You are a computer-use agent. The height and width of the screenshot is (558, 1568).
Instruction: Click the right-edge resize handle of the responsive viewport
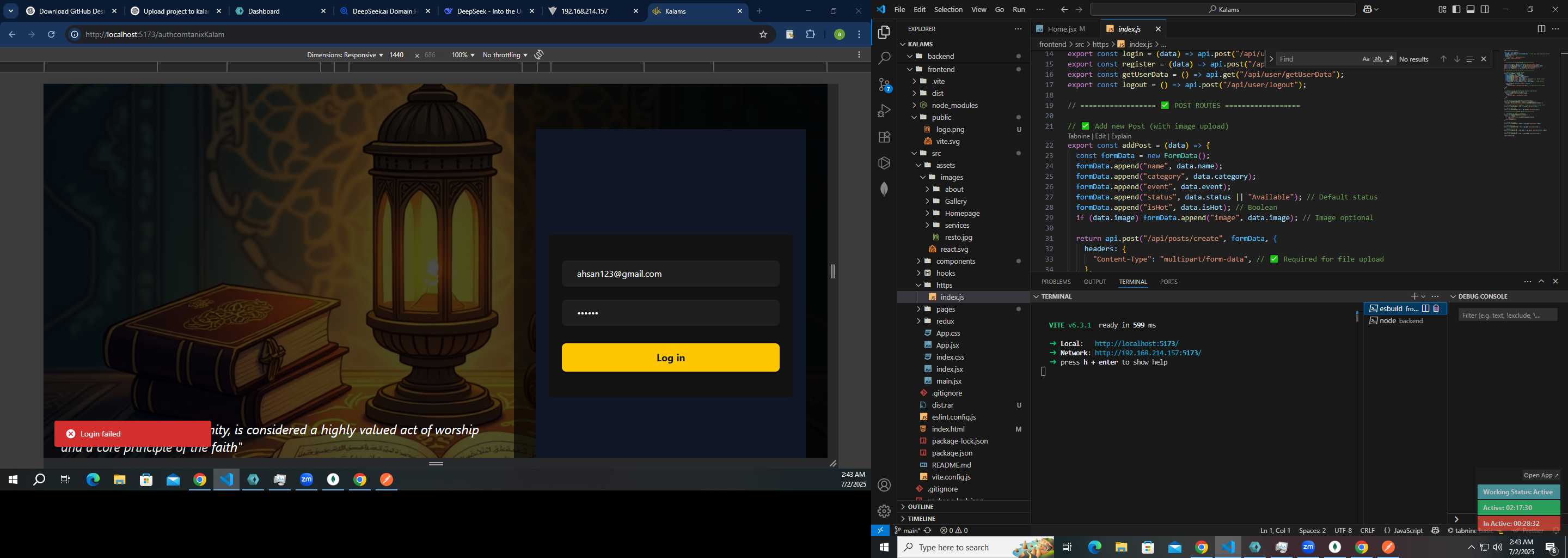(832, 271)
